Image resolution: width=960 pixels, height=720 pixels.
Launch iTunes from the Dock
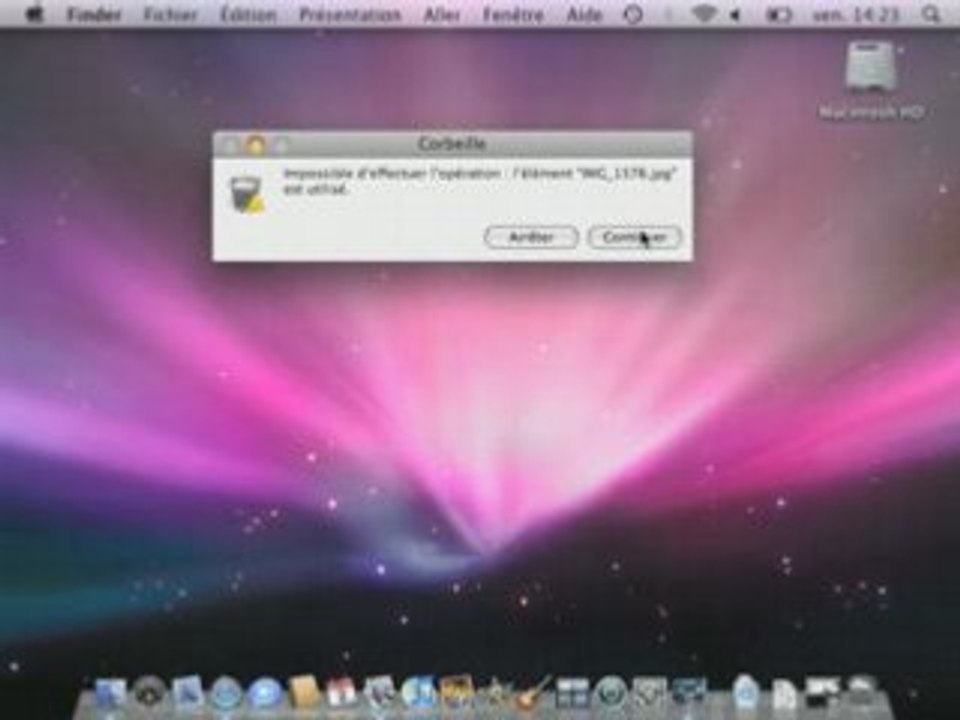419,694
